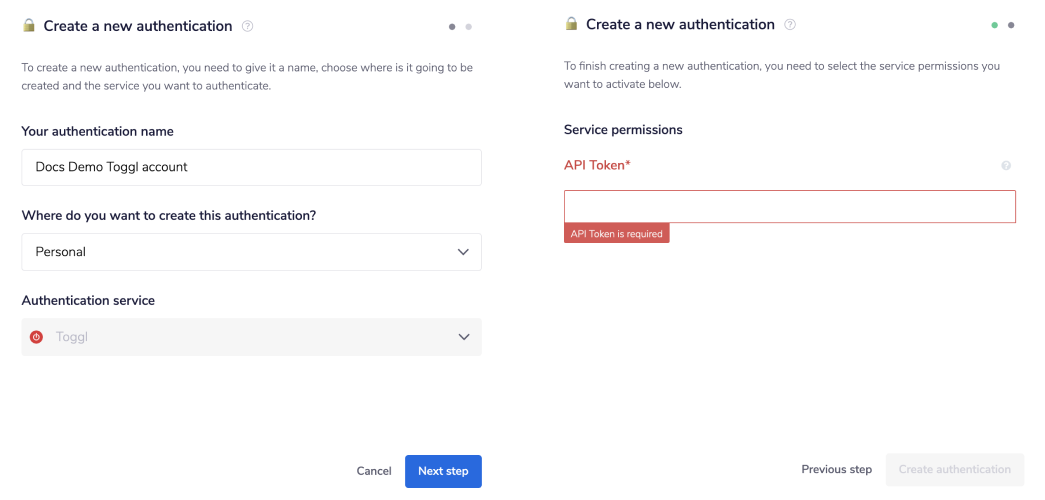Click the lock icon in the API Token dialog
Screen dimensions: 1045x500
(571, 24)
